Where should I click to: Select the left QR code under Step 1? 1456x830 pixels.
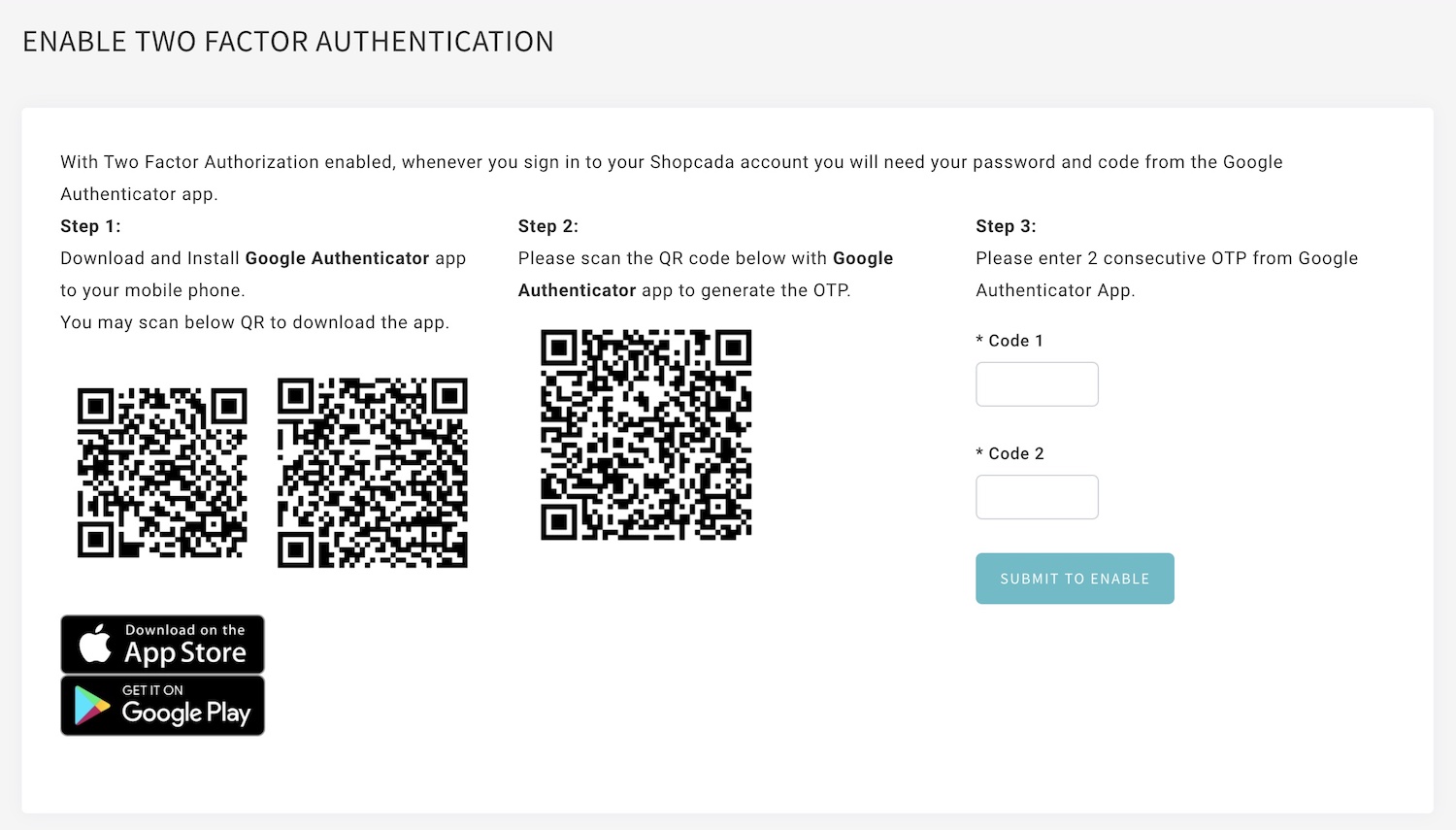162,473
